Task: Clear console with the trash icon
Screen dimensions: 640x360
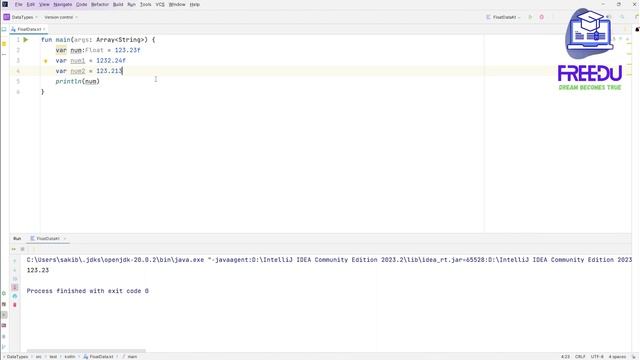Action: tap(15, 305)
